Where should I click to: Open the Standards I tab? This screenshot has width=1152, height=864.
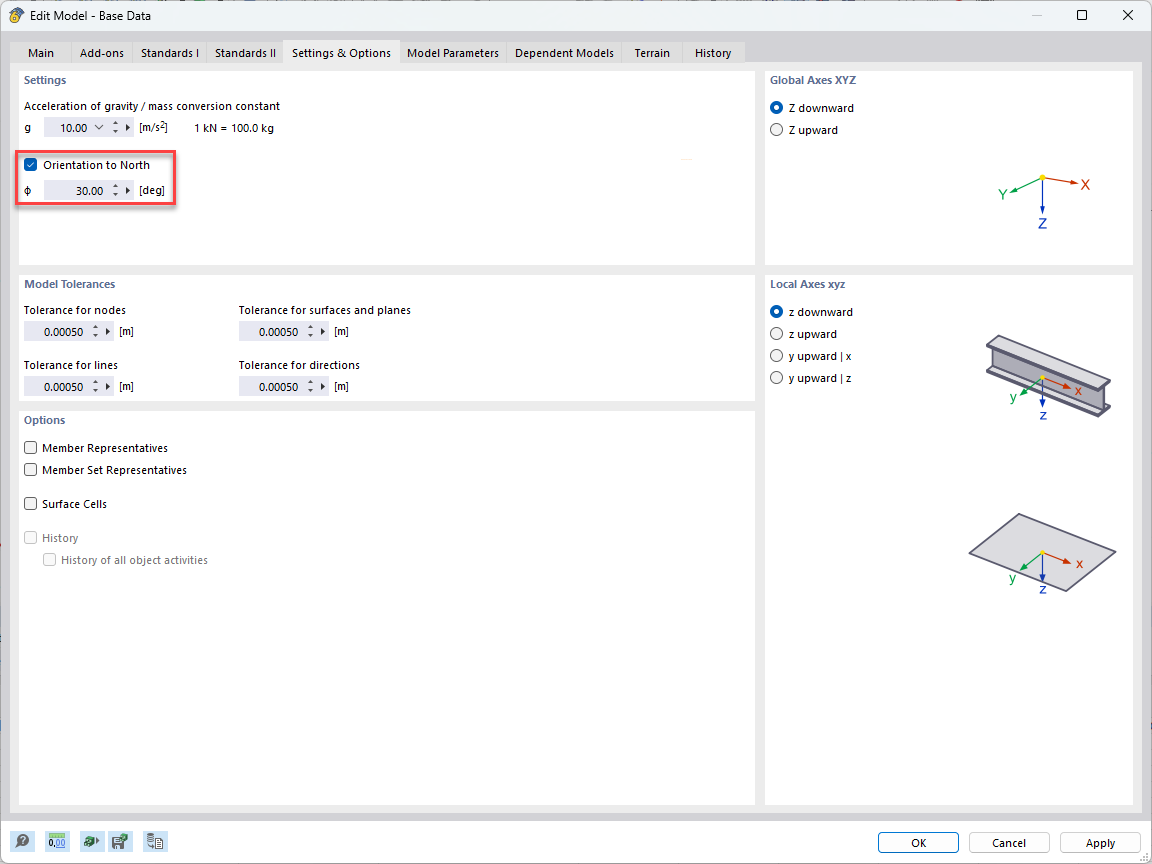[x=169, y=53]
